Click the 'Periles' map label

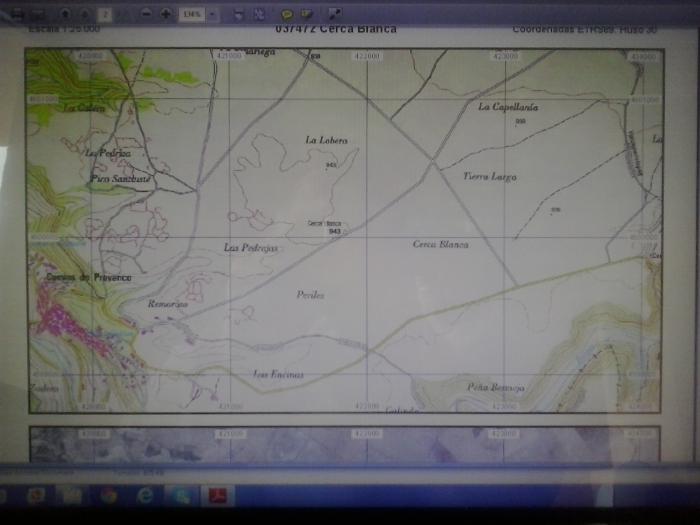310,295
